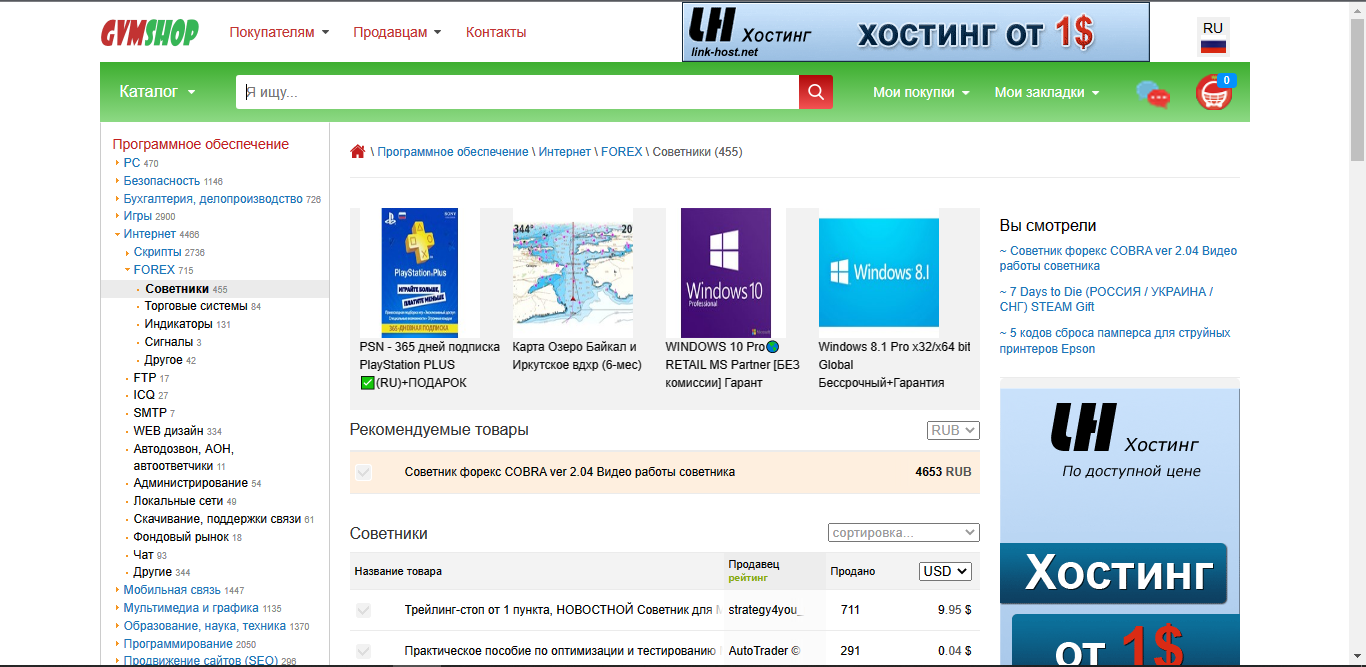1366x667 pixels.
Task: Open the Администрирование subcategory
Action: point(191,483)
